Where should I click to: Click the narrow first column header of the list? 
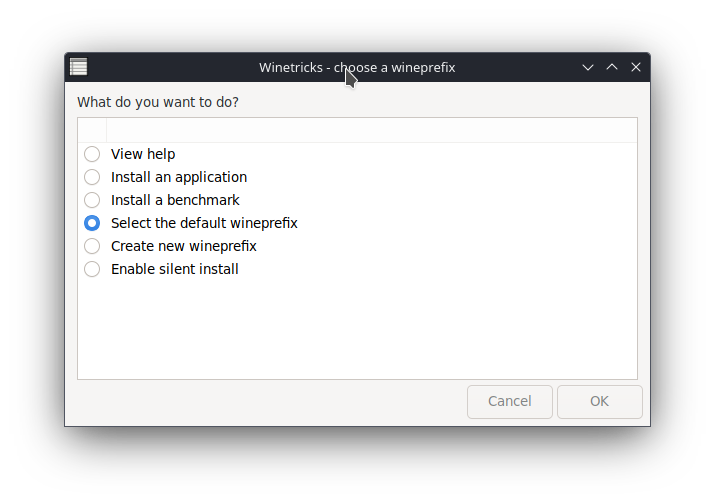(92, 130)
